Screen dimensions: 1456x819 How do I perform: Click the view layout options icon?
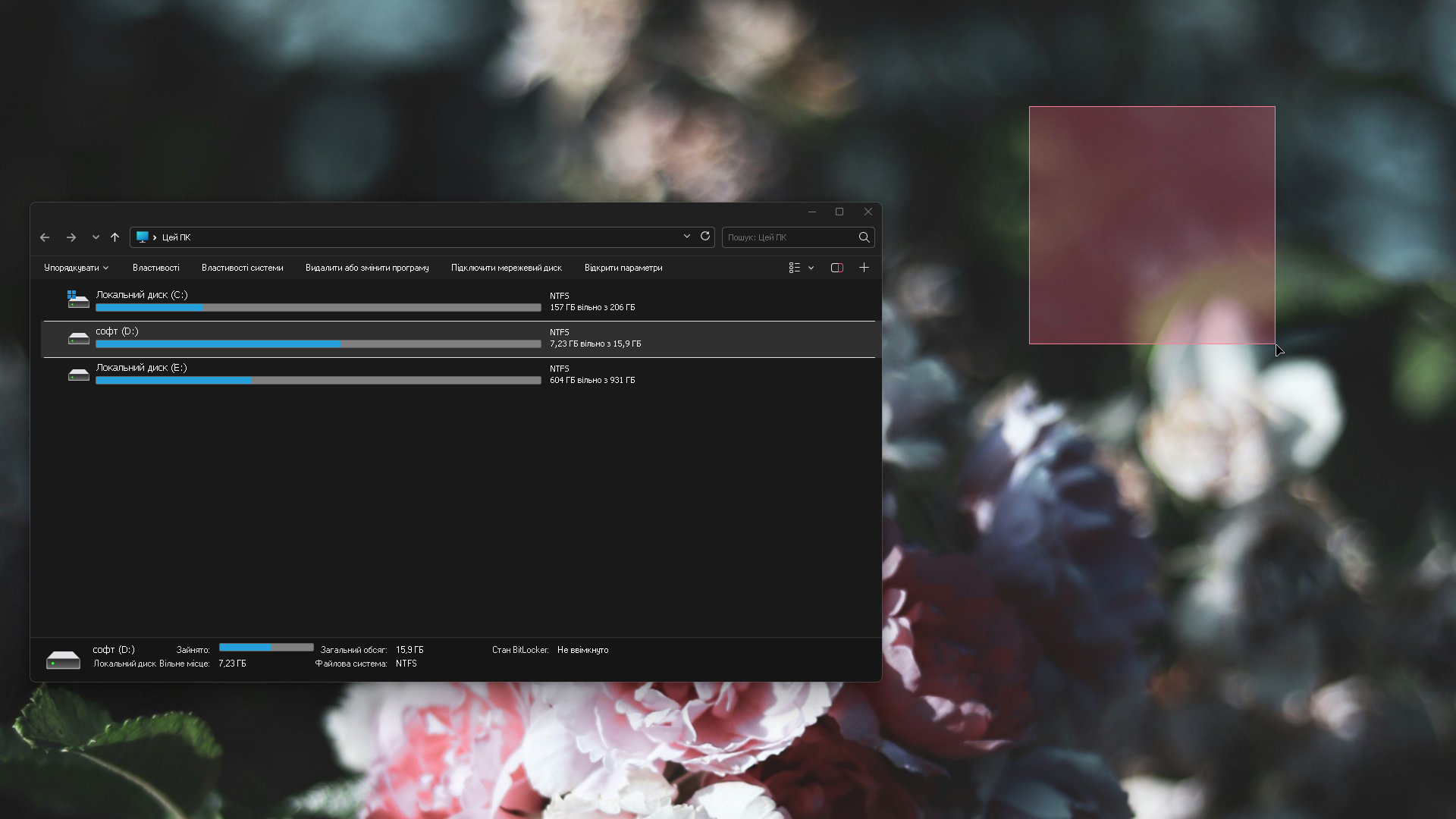pos(794,268)
